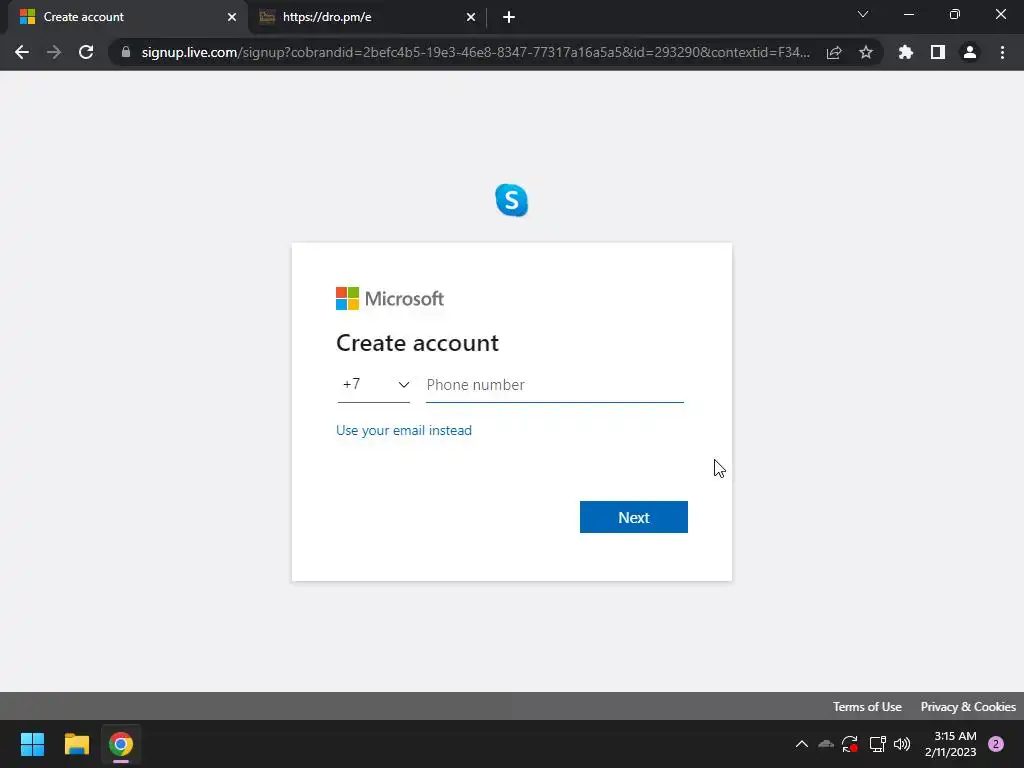
Task: Click the OneDrive cloud tray icon
Action: 825,744
